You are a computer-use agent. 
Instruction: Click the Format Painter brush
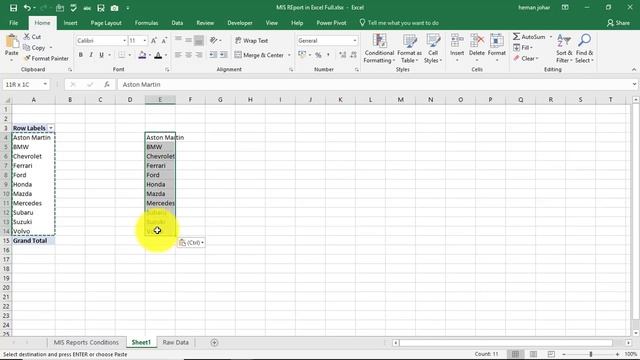(x=46, y=58)
